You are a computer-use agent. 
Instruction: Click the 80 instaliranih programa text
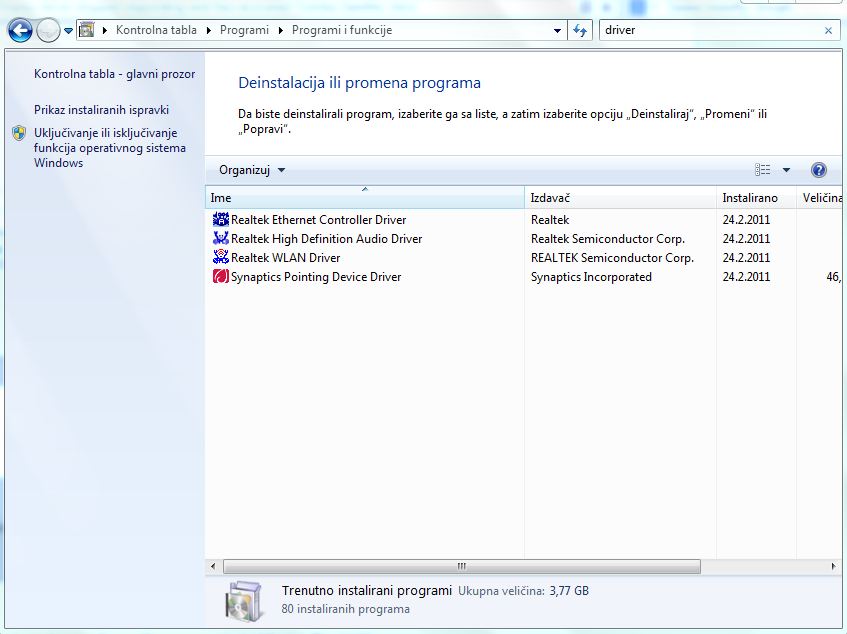click(x=345, y=609)
